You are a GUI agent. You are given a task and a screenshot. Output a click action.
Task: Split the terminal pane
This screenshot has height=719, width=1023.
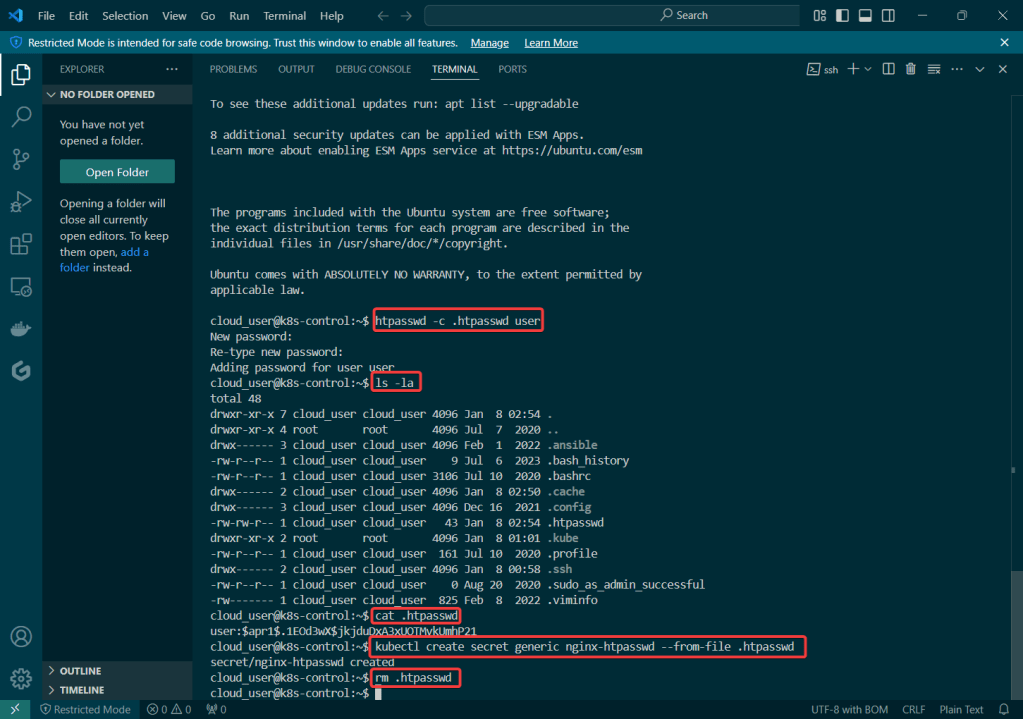[x=887, y=69]
